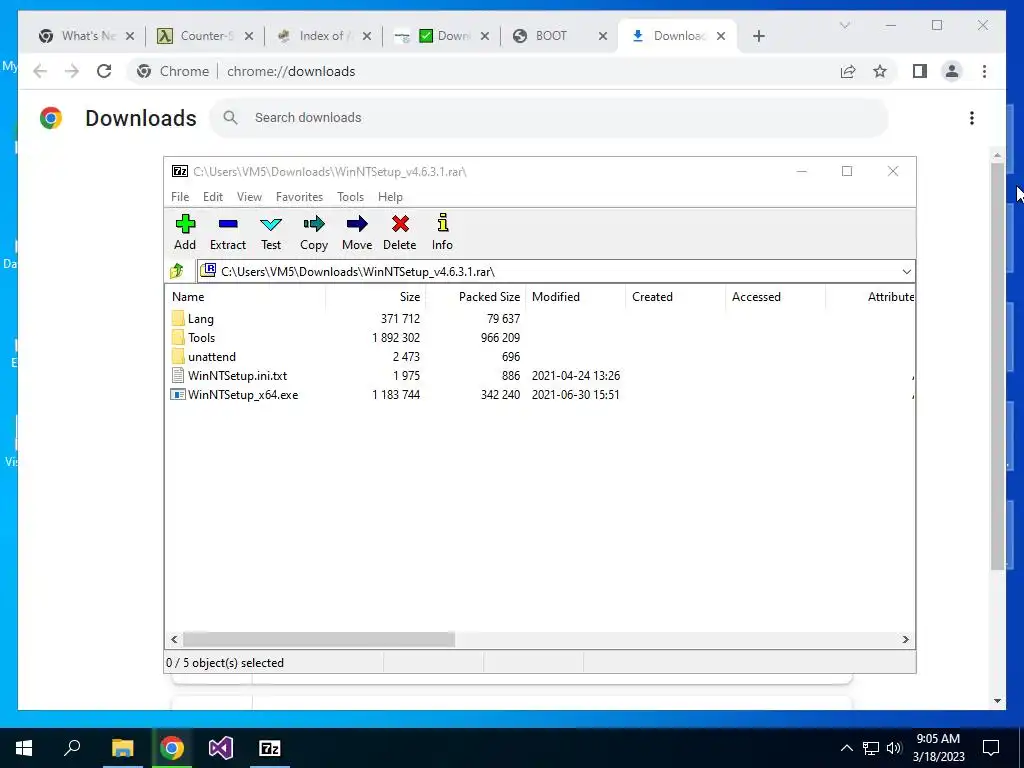Click the Search downloads field
The height and width of the screenshot is (768, 1024).
pyautogui.click(x=549, y=118)
